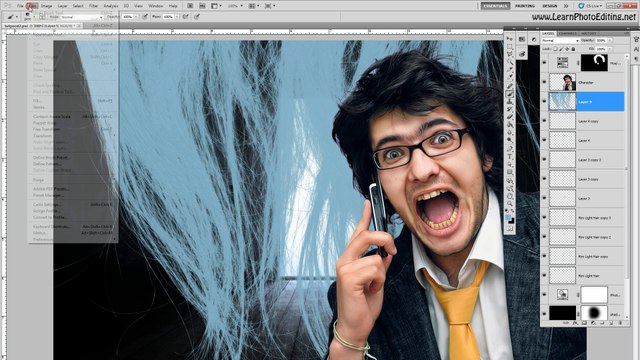Viewport: 640px width, 360px height.
Task: Open the brush Mode dropdown in options bar
Action: click(82, 17)
